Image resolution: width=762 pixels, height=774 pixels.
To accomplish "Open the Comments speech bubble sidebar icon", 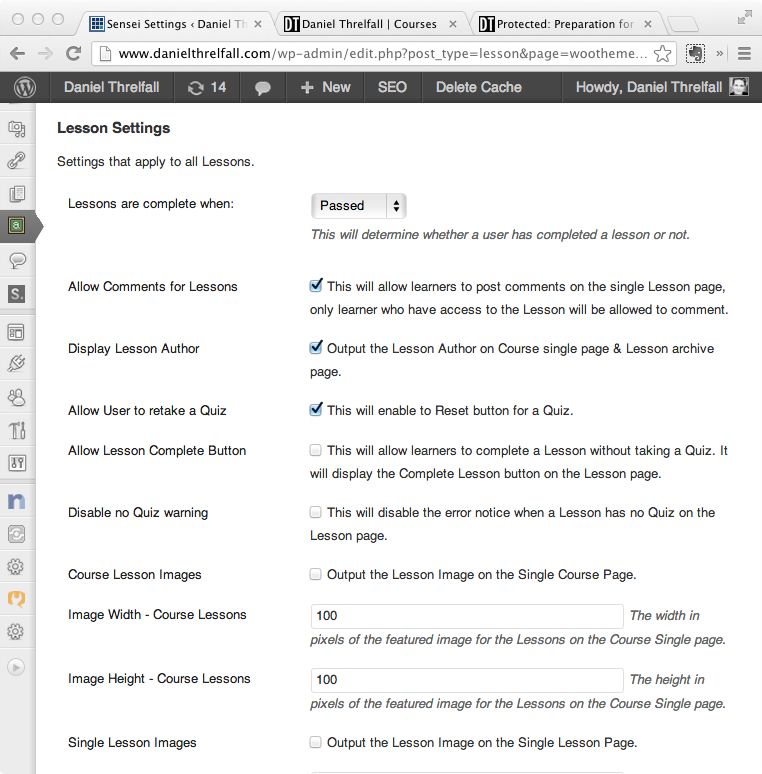I will point(17,260).
